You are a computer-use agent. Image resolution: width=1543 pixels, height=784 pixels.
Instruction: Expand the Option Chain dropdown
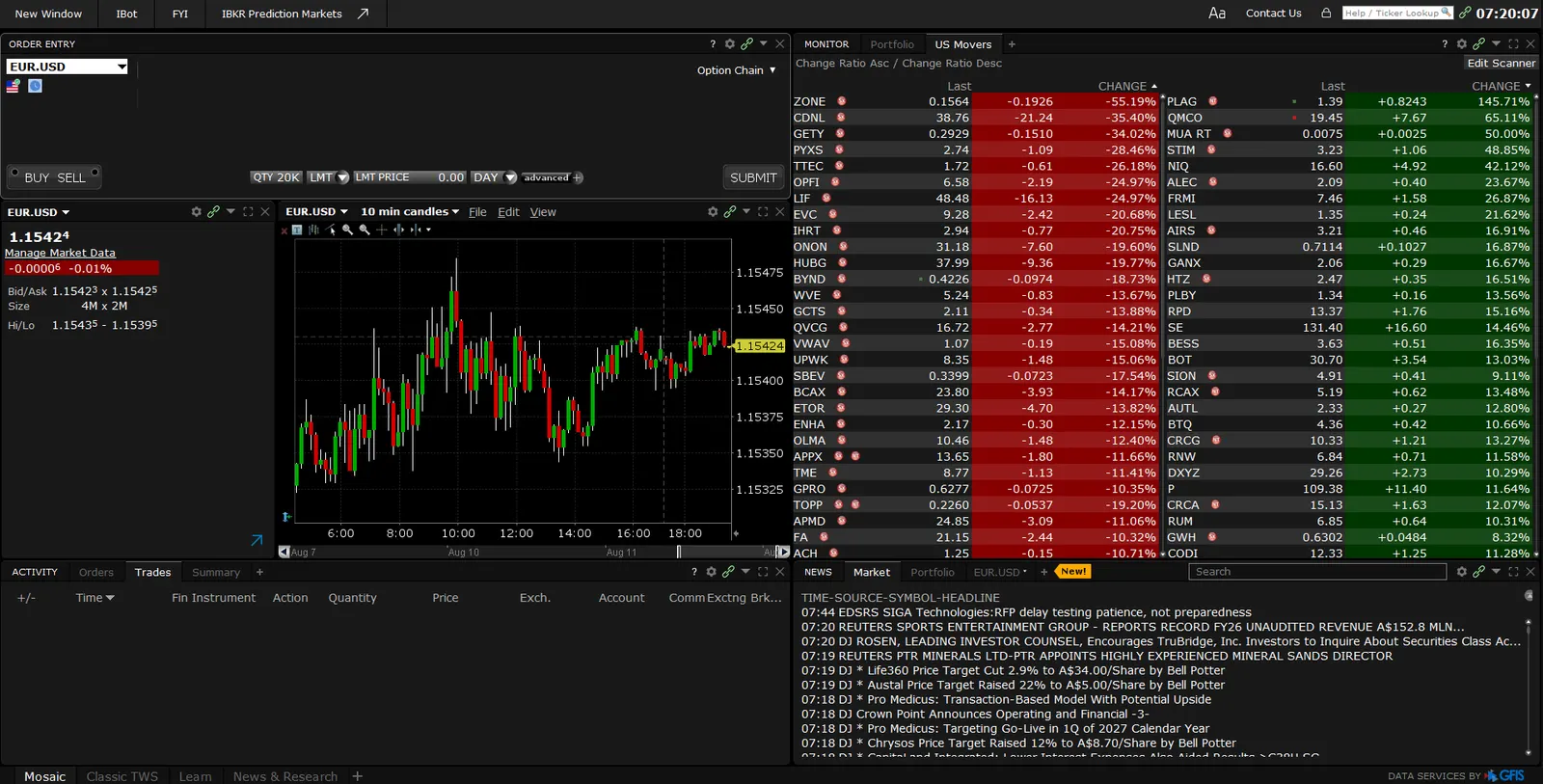tap(737, 70)
